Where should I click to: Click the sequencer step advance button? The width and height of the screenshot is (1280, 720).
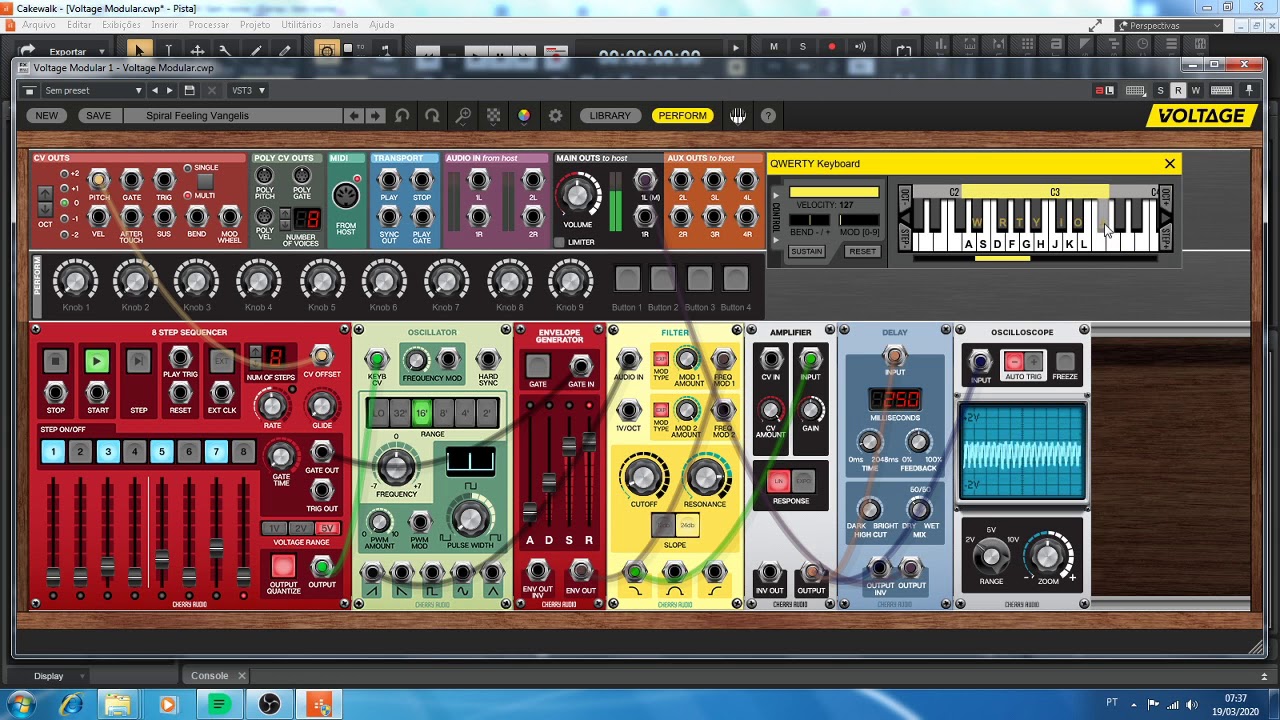(138, 361)
